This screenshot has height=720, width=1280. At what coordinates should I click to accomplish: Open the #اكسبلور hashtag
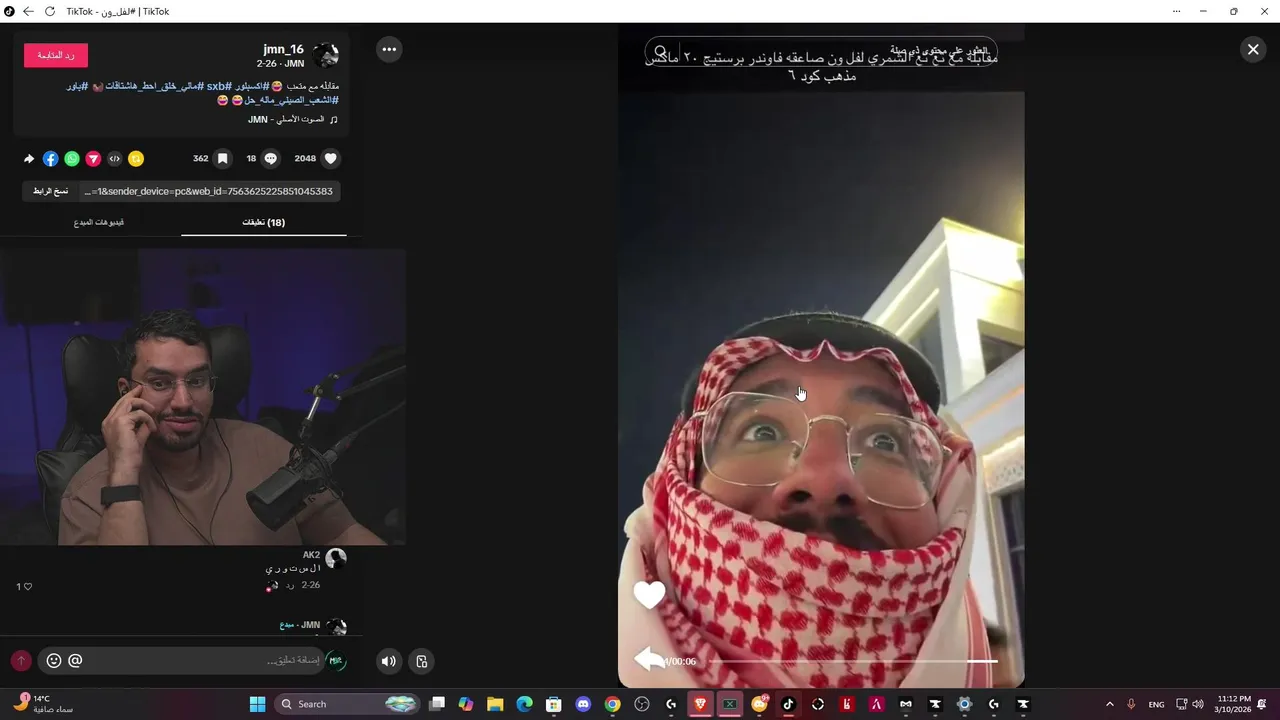[x=251, y=86]
